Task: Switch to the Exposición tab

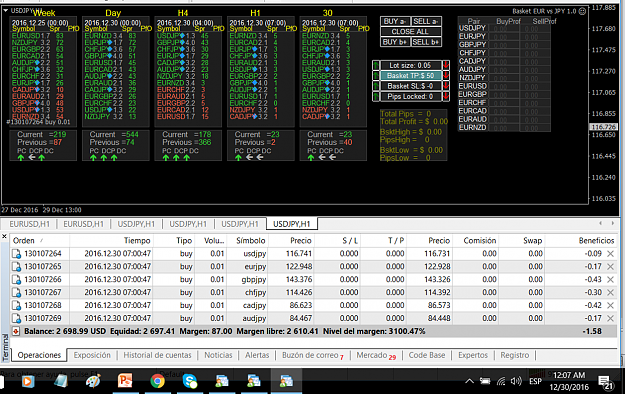Action: point(92,355)
